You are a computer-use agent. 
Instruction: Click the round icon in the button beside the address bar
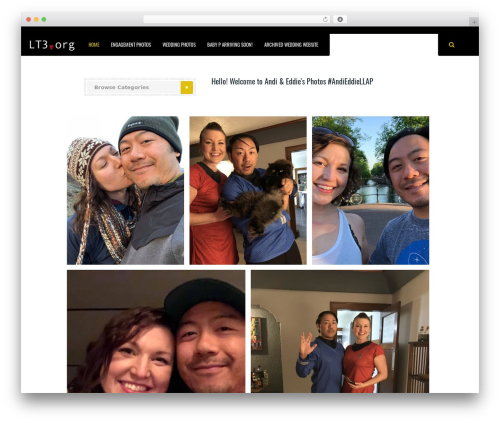(340, 19)
